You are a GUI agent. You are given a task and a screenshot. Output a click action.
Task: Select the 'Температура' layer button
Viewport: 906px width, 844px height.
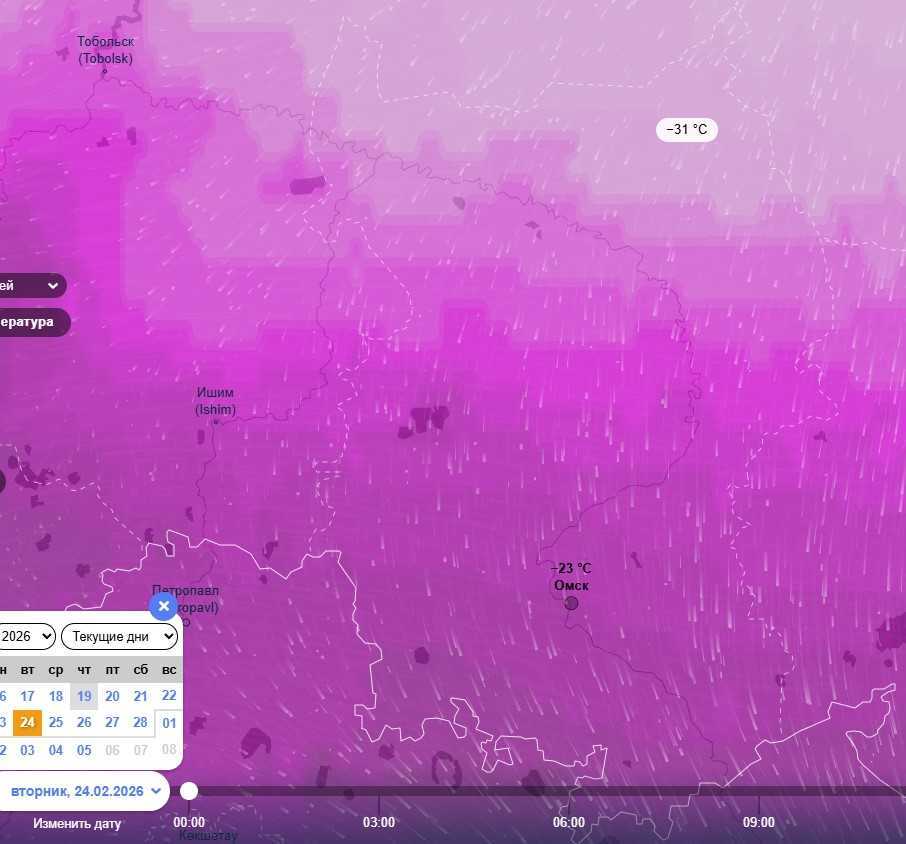[28, 322]
